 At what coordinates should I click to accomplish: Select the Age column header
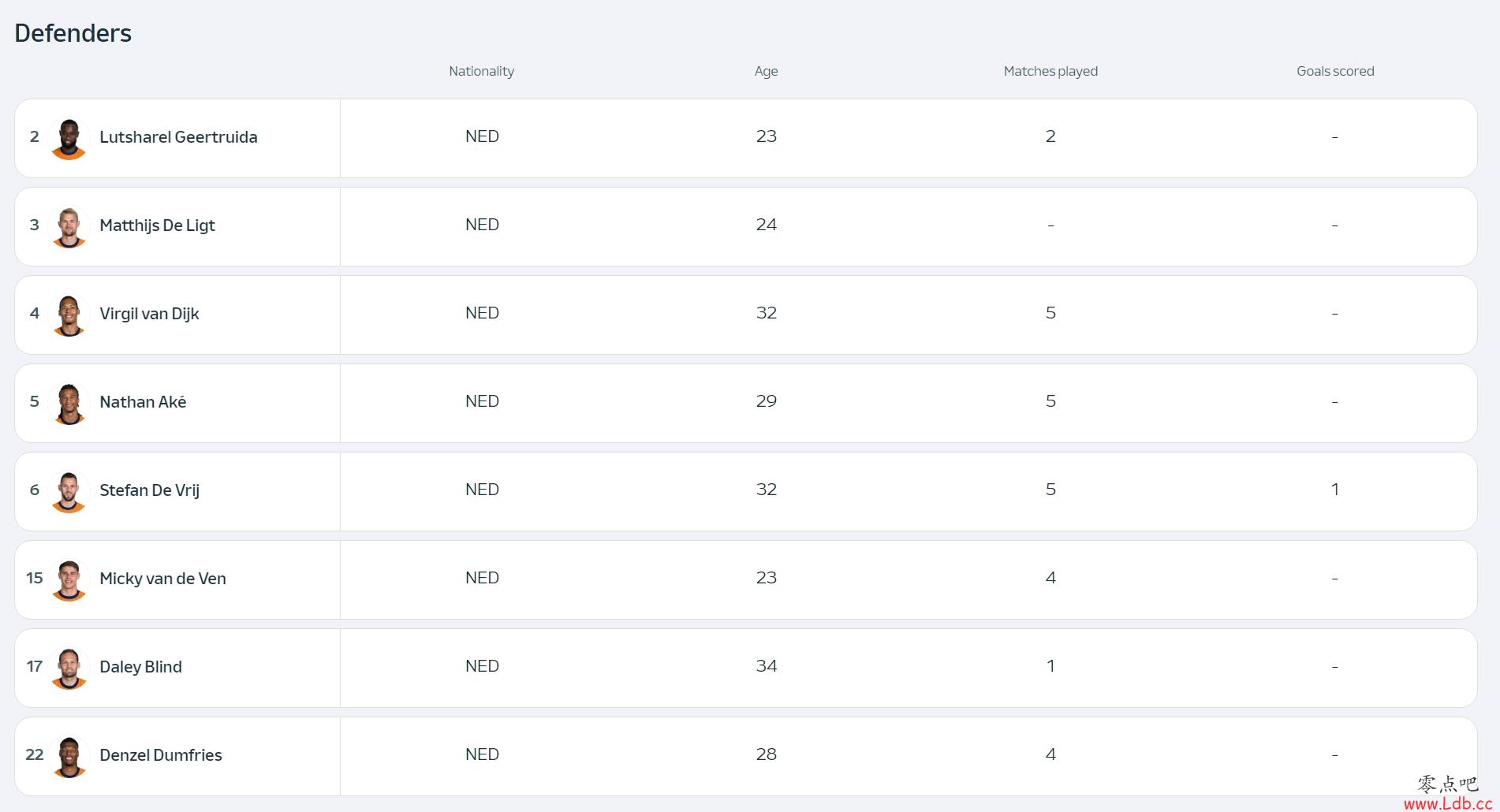(x=766, y=72)
